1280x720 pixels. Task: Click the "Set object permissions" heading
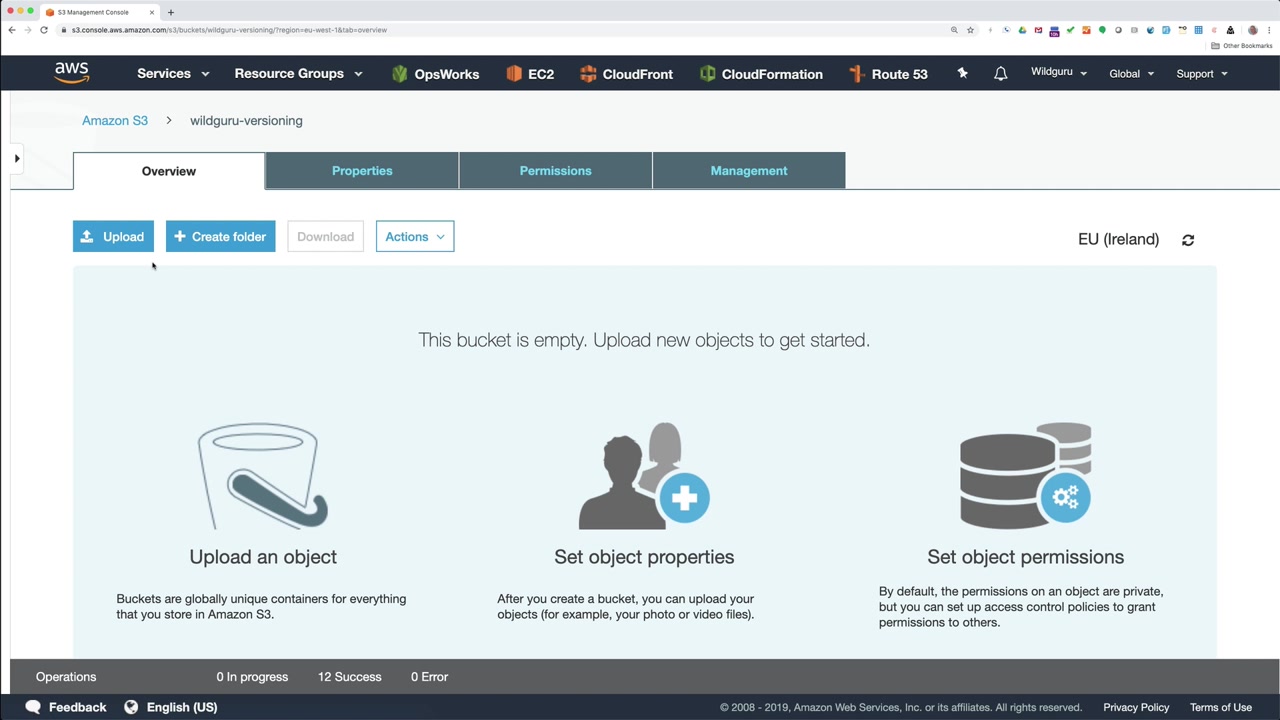point(1026,557)
